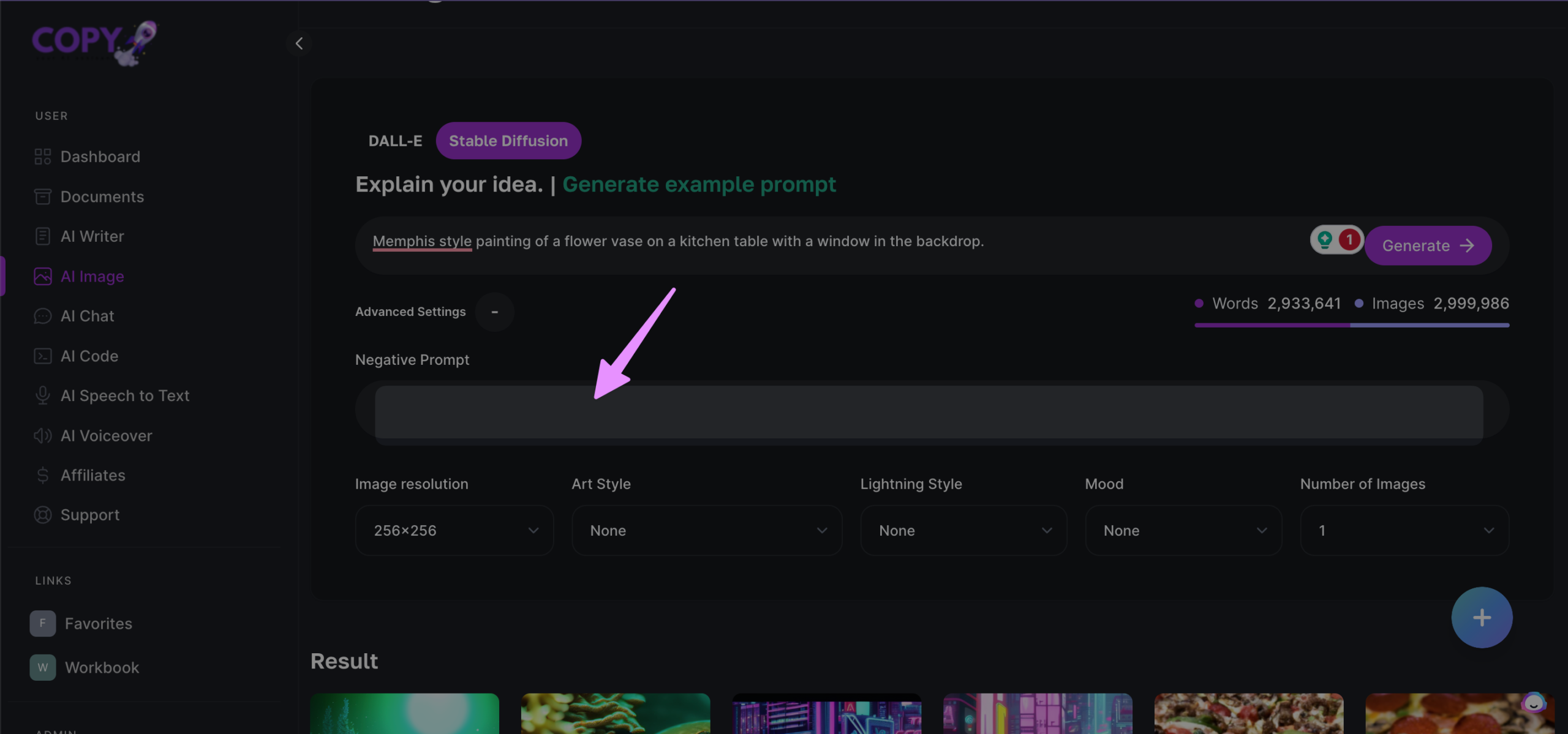
Task: Click the Generate example prompt link
Action: coord(699,184)
